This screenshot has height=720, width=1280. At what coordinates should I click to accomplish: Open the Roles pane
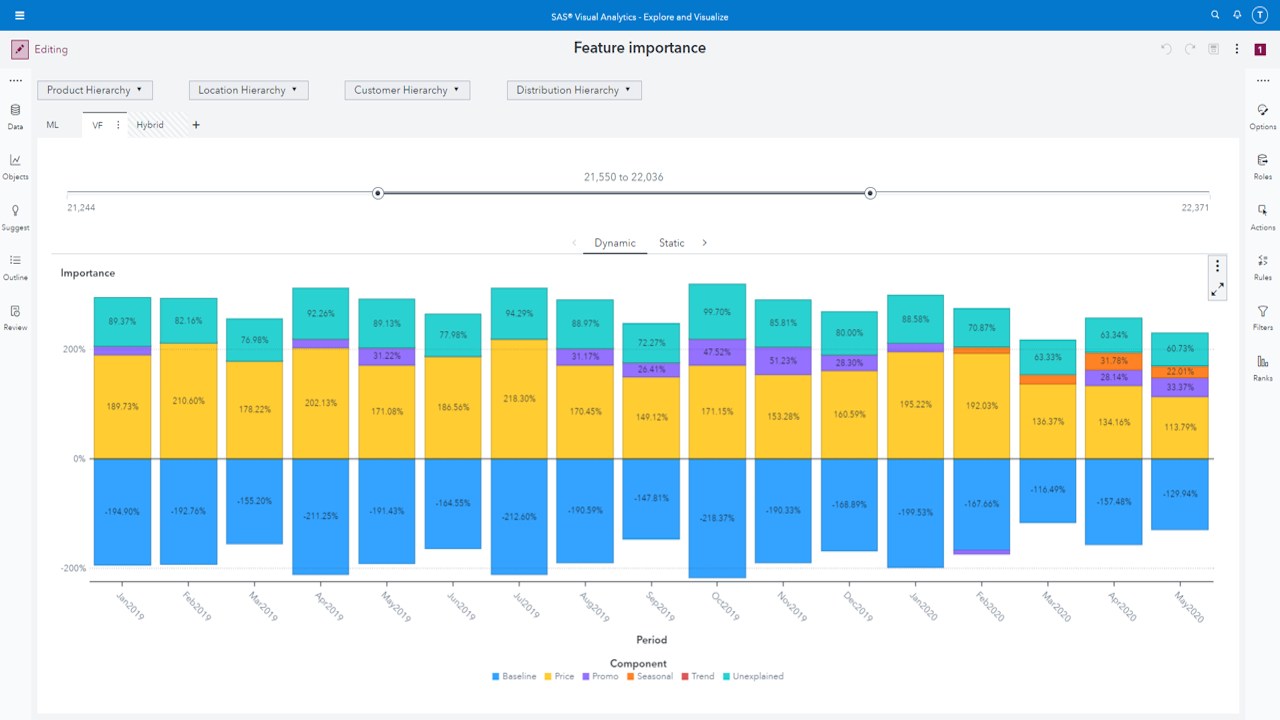[x=1263, y=166]
